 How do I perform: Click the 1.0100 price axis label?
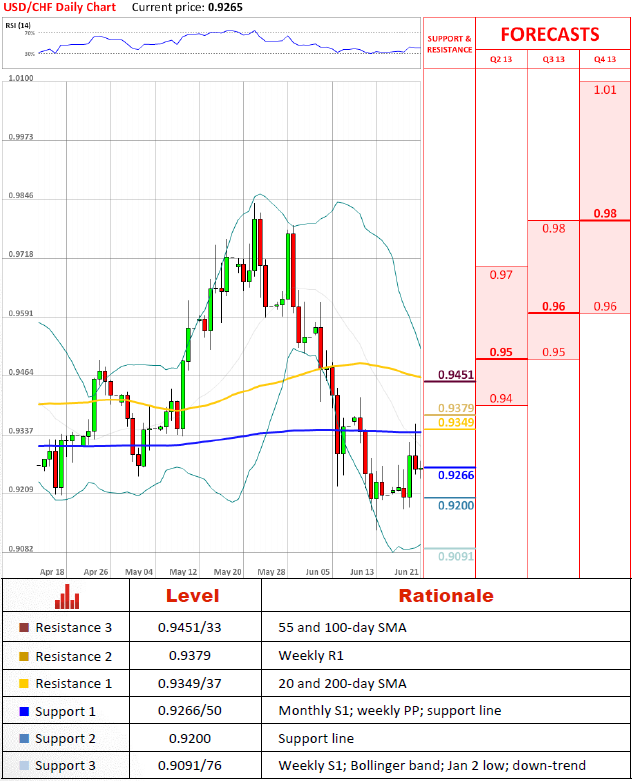pyautogui.click(x=21, y=78)
